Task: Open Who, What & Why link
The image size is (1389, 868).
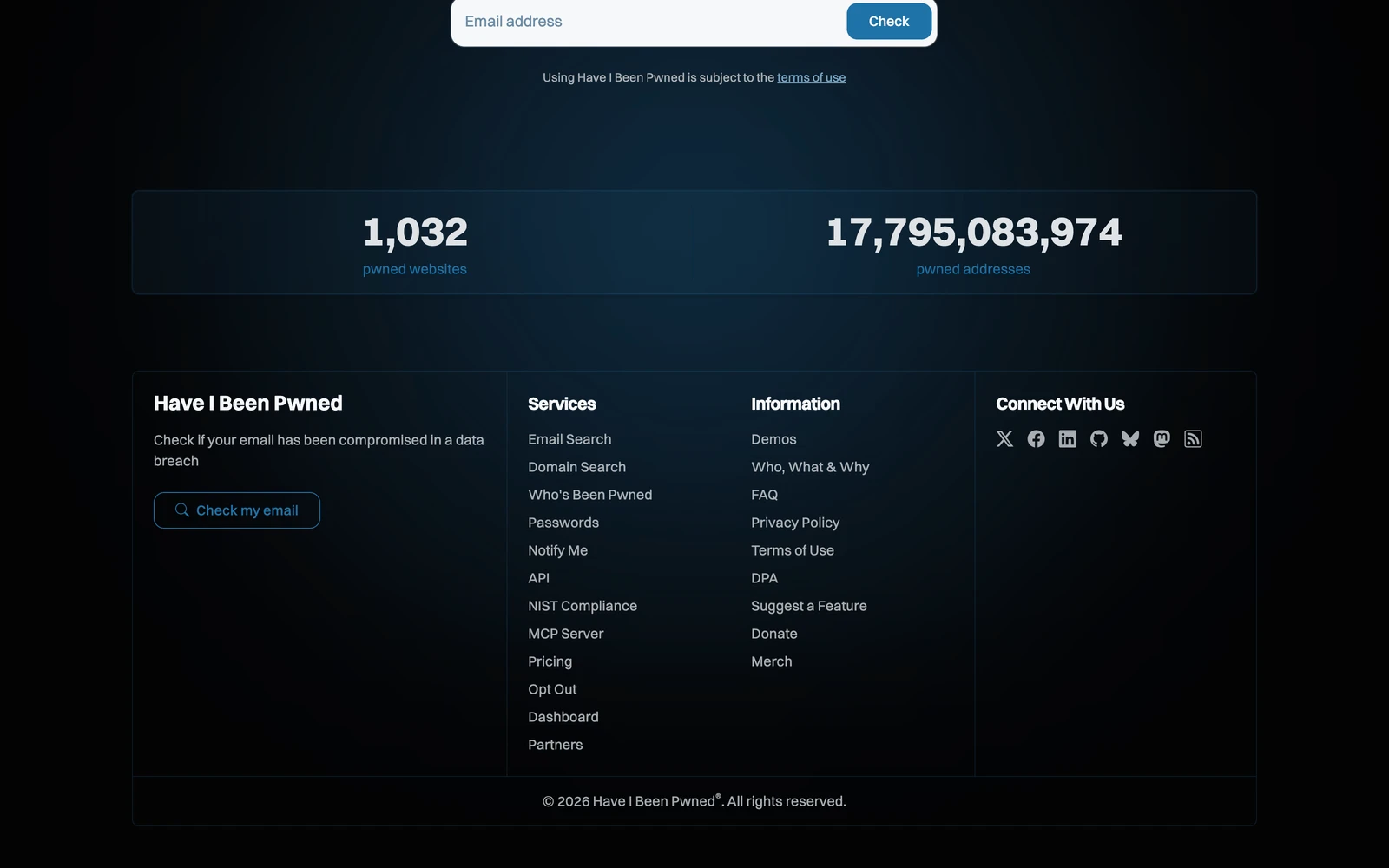Action: click(x=810, y=467)
